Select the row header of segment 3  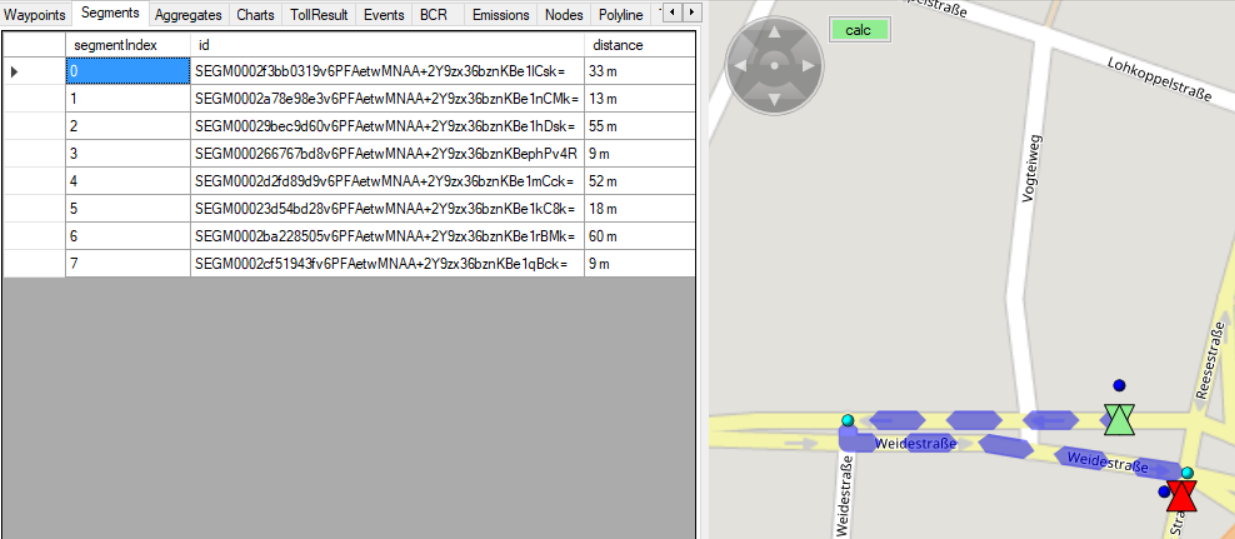click(x=34, y=154)
